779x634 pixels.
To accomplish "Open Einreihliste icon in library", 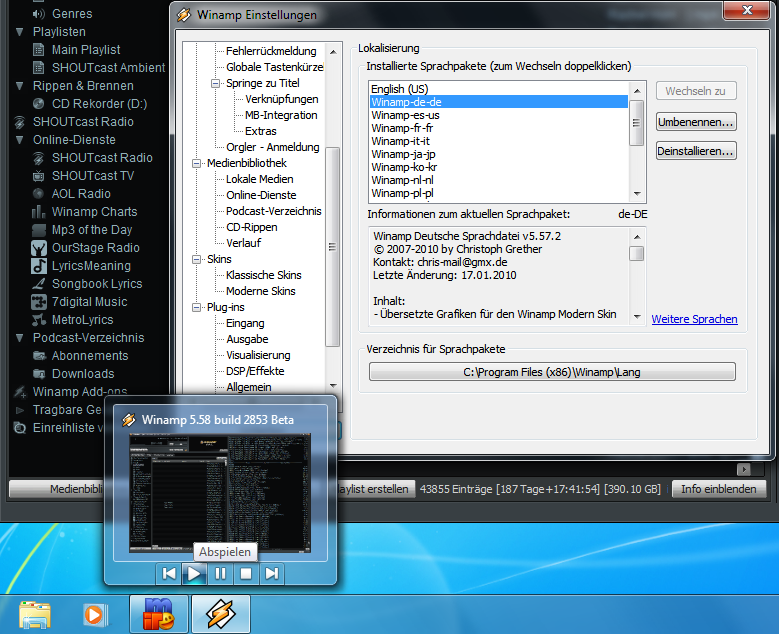I will pos(19,428).
